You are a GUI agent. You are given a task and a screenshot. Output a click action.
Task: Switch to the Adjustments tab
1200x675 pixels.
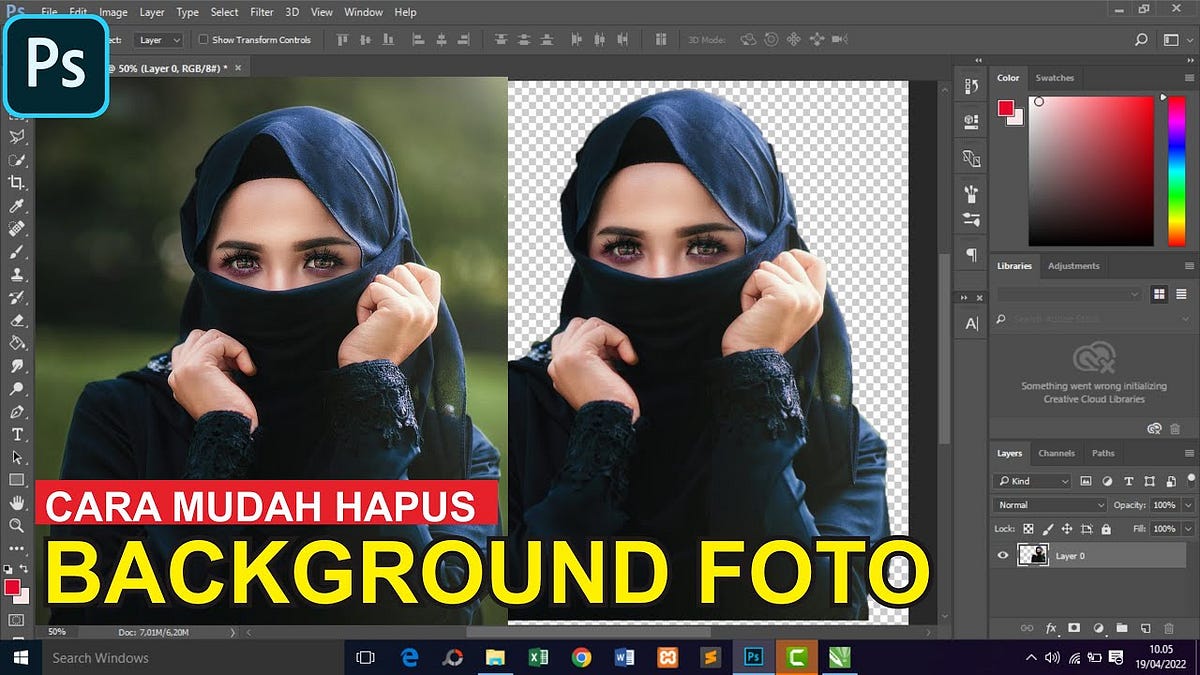coord(1073,266)
